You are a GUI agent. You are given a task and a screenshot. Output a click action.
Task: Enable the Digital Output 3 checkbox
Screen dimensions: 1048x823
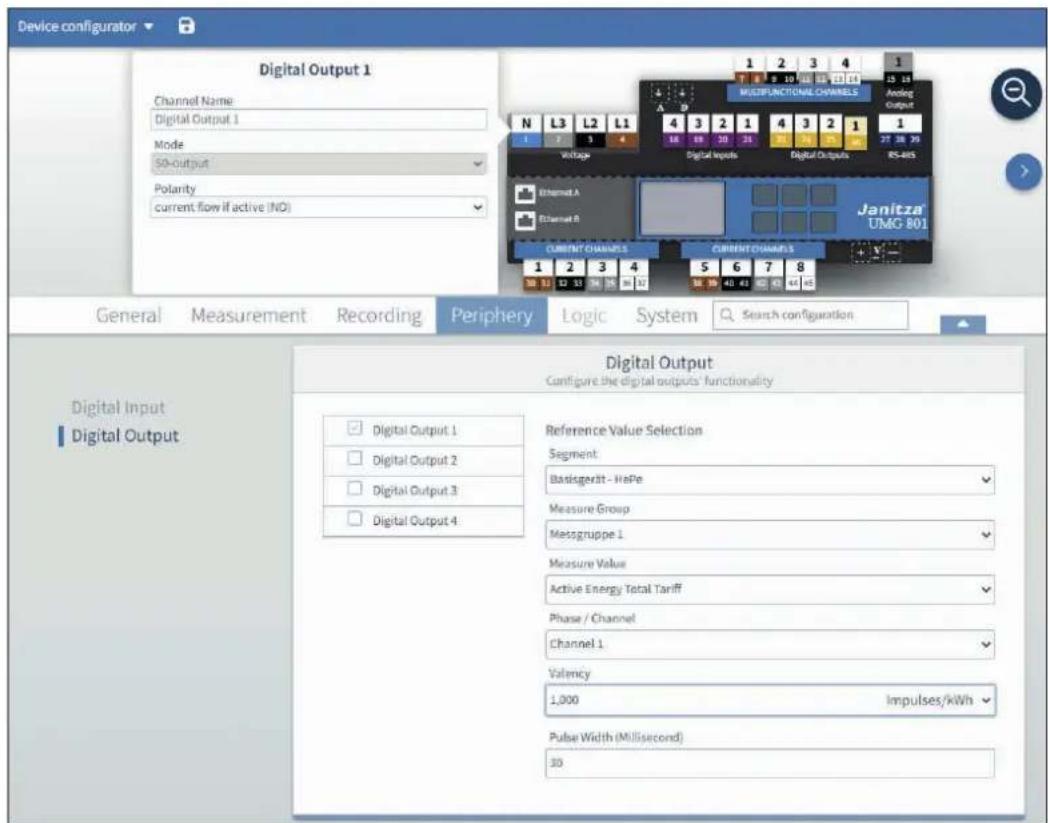355,489
